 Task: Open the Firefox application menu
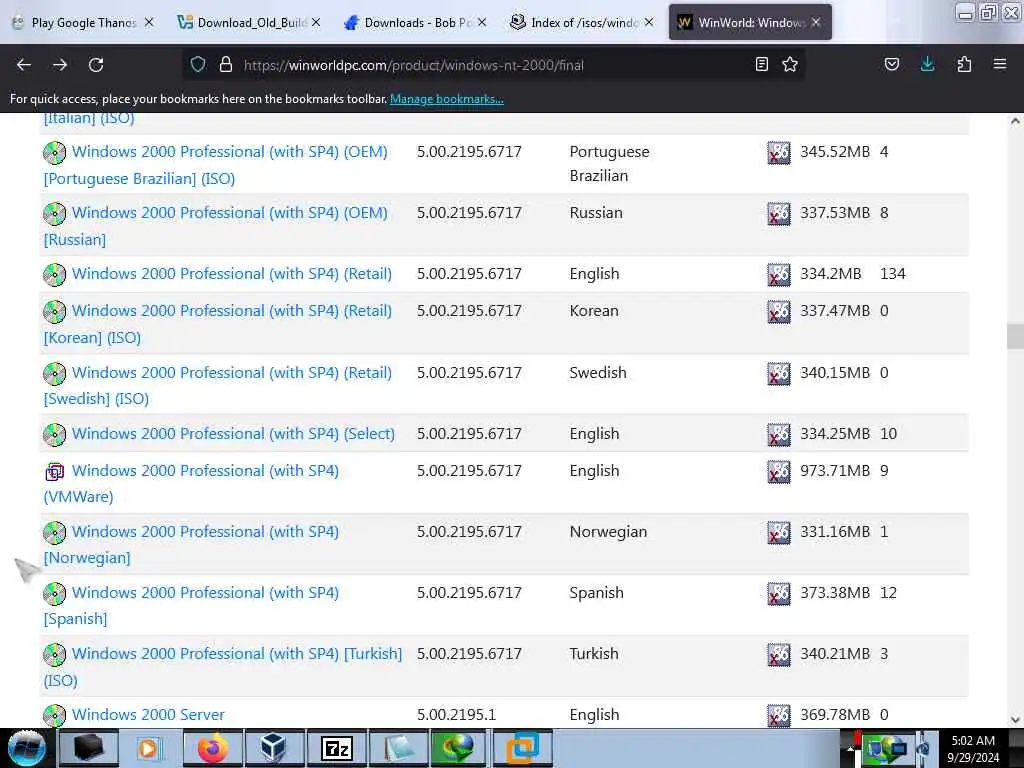point(1000,65)
